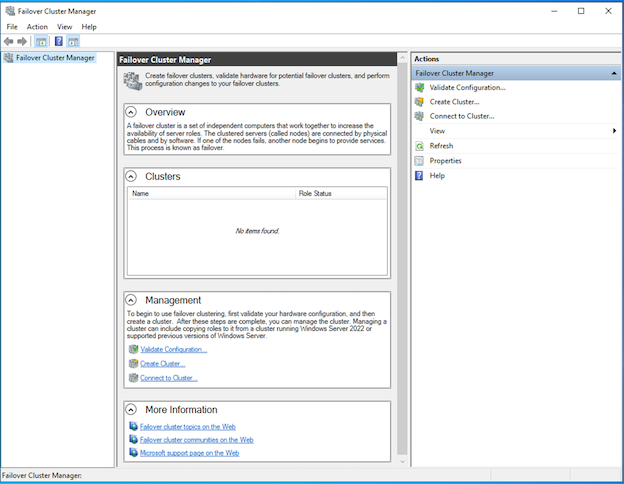Click the Refresh icon in Actions pane
The image size is (624, 484).
(x=419, y=146)
